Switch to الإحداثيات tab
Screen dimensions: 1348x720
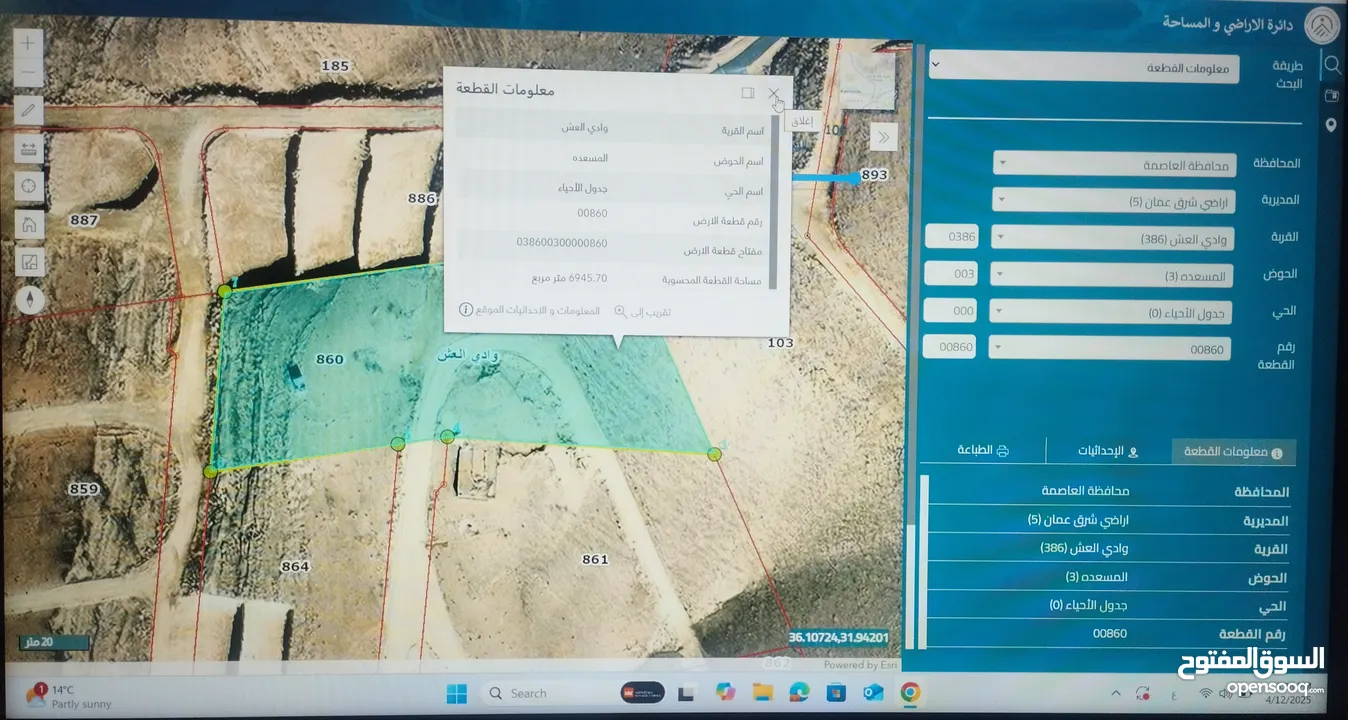click(1107, 451)
